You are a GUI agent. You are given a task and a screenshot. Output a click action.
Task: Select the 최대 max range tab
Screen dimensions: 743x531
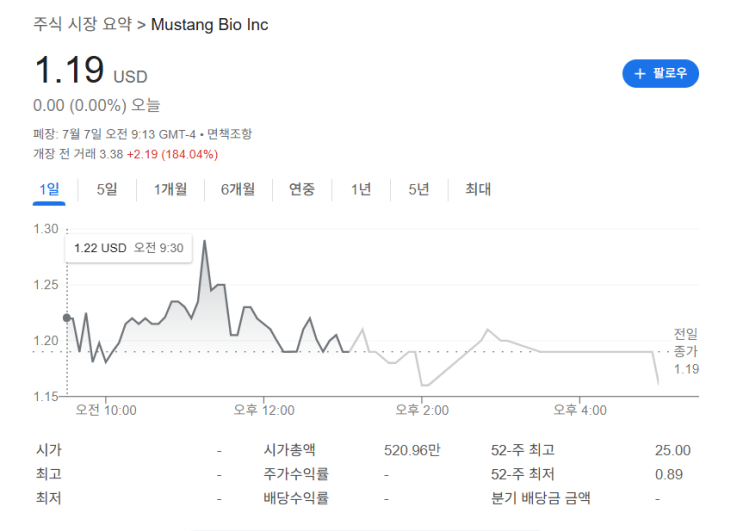[x=478, y=189]
